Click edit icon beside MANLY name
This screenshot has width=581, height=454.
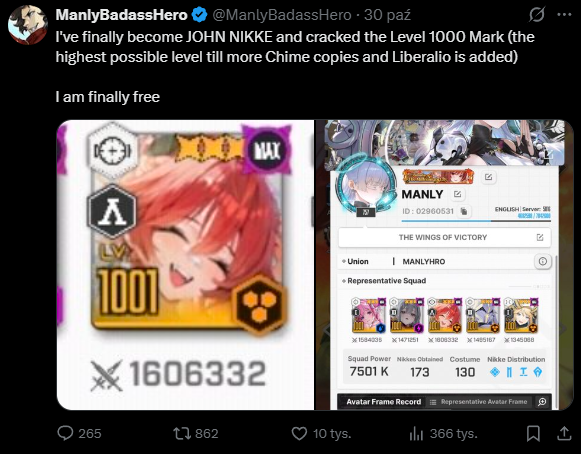[458, 194]
